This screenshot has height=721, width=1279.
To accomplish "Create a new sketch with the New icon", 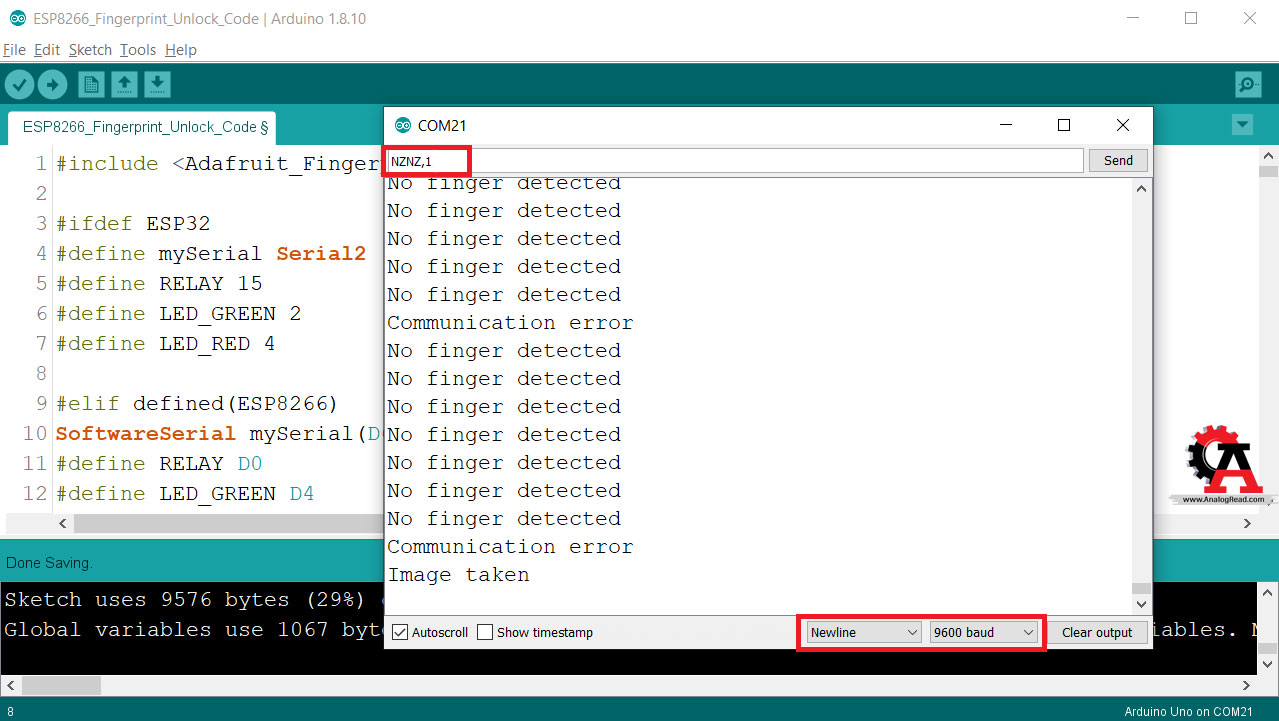I will (x=91, y=85).
